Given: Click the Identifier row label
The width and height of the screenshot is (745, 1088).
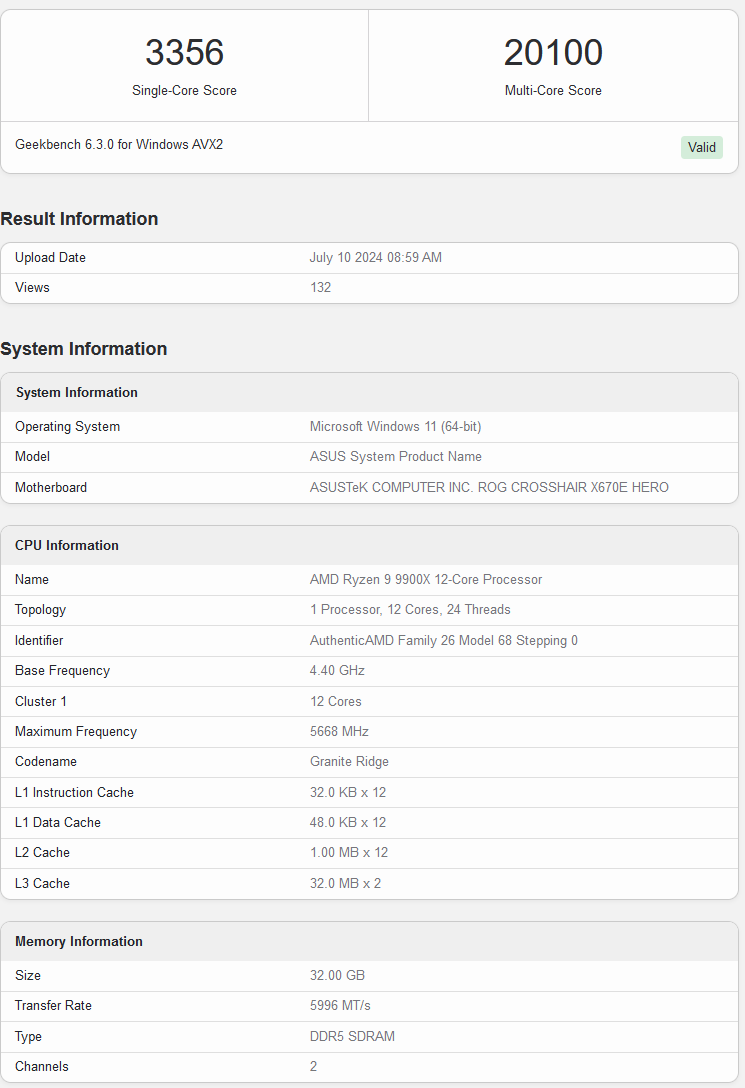Looking at the screenshot, I should tap(39, 640).
